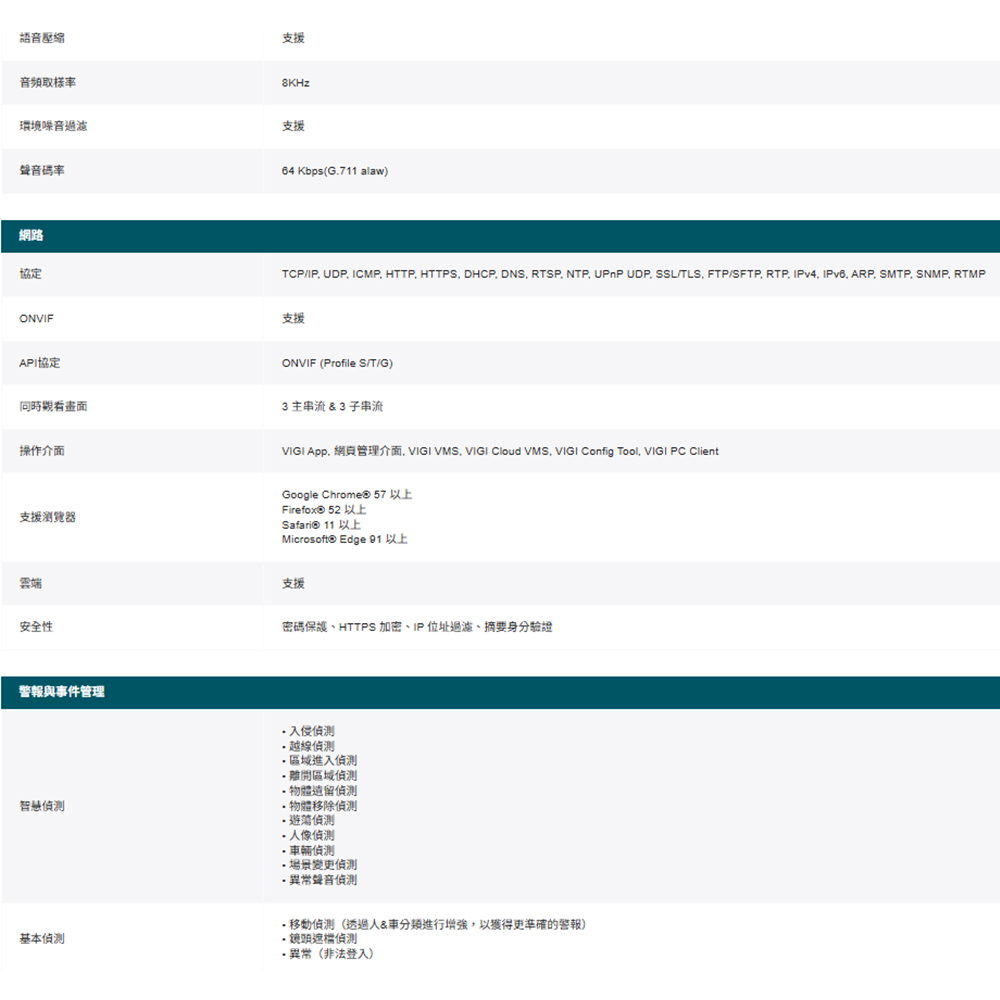Click the Microsoft Edge 91 以上 line
This screenshot has height=1000, width=1000.
pyautogui.click(x=345, y=540)
